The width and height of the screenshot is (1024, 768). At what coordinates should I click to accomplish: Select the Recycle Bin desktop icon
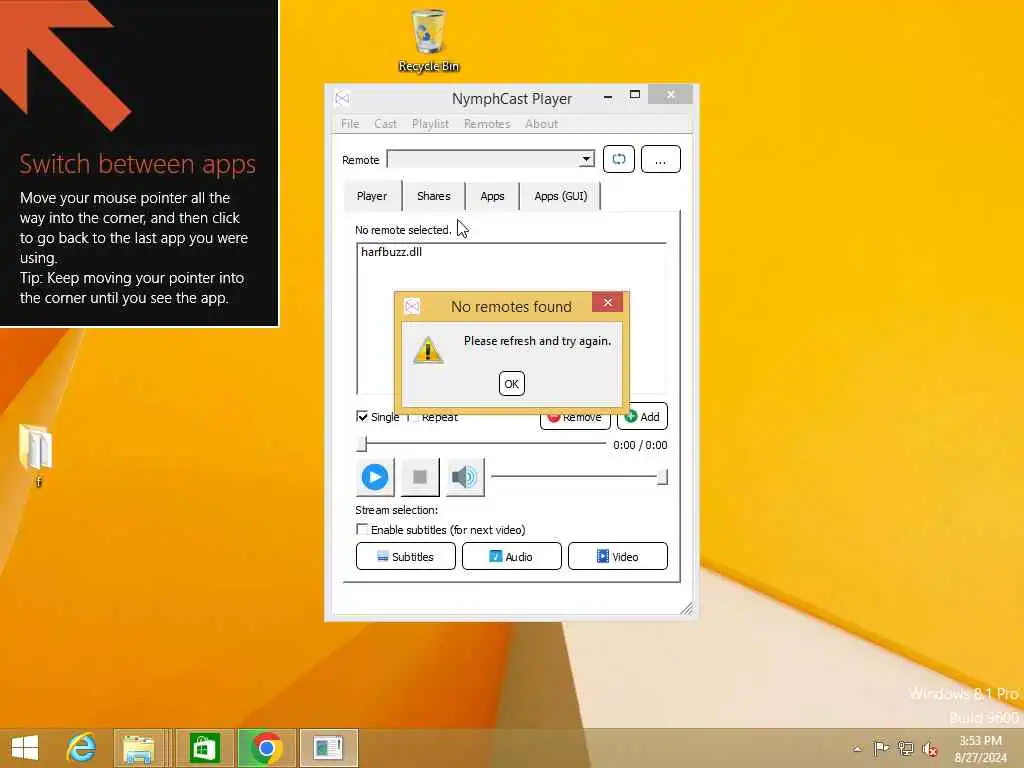(428, 40)
